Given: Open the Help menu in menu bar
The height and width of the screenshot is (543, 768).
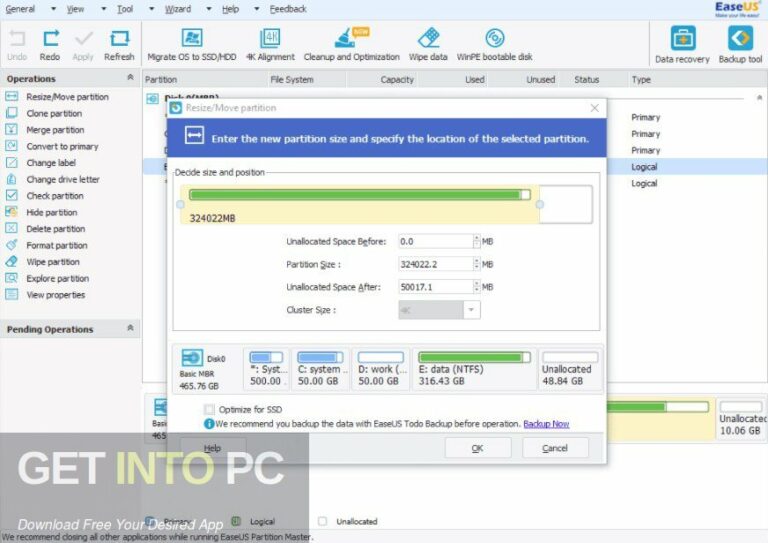Looking at the screenshot, I should coord(230,9).
